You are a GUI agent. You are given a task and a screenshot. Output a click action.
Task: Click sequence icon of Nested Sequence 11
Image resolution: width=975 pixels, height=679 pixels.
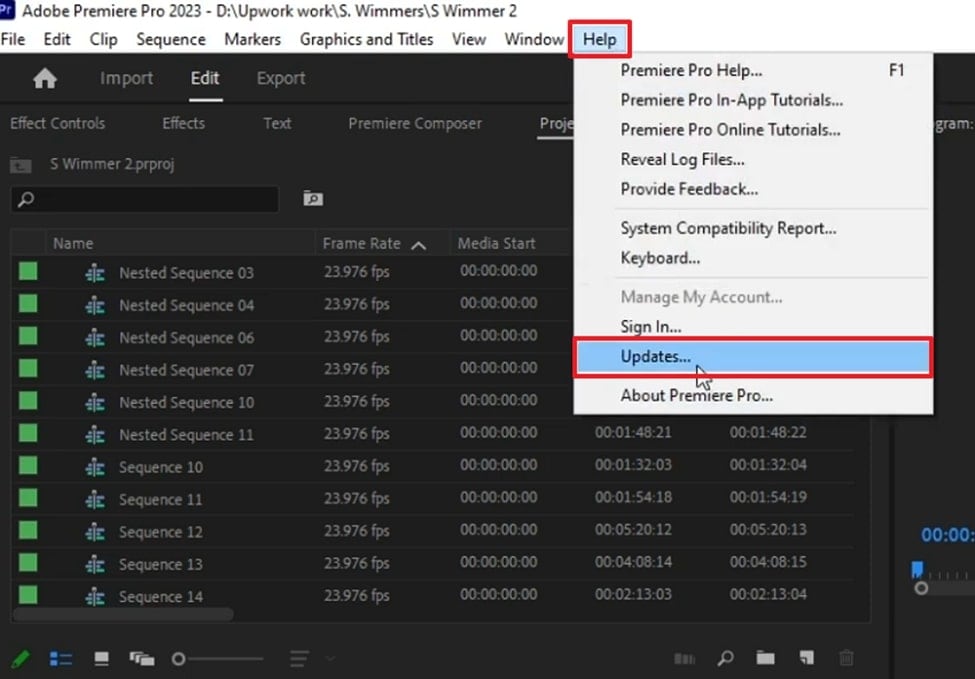(95, 435)
